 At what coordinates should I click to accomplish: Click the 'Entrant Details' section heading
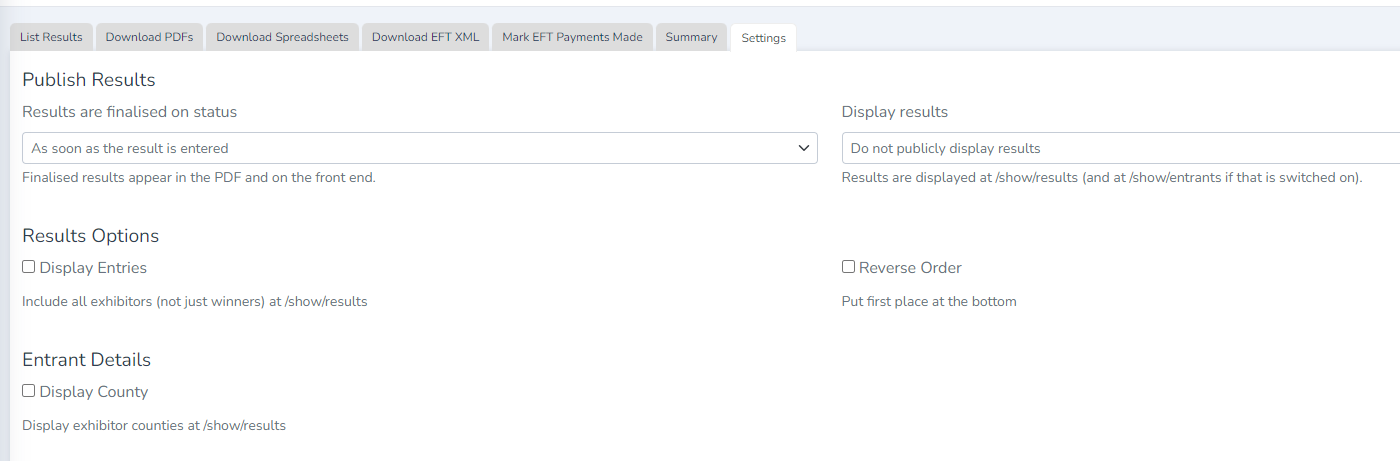tap(86, 360)
